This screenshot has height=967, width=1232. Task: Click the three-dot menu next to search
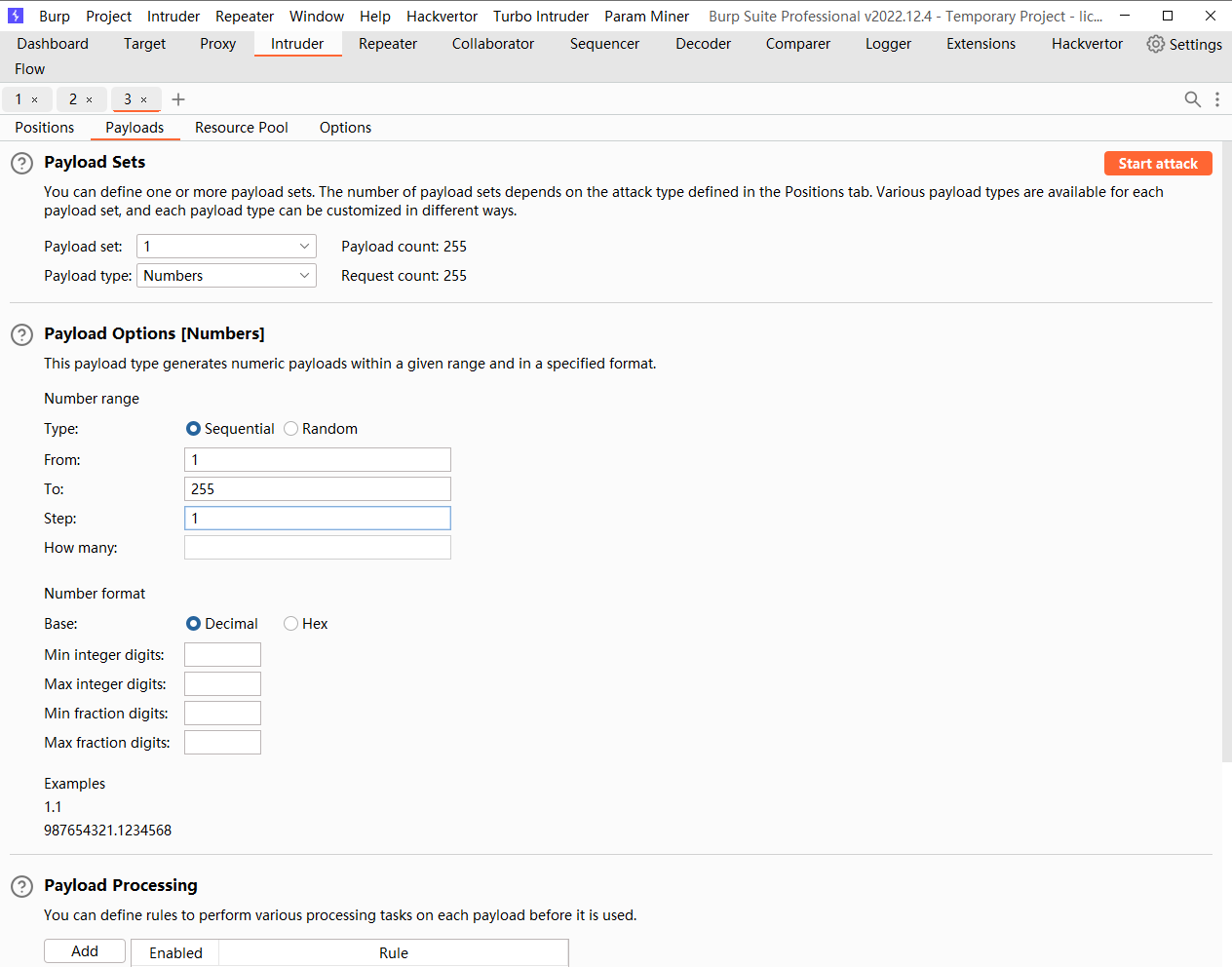(x=1216, y=98)
